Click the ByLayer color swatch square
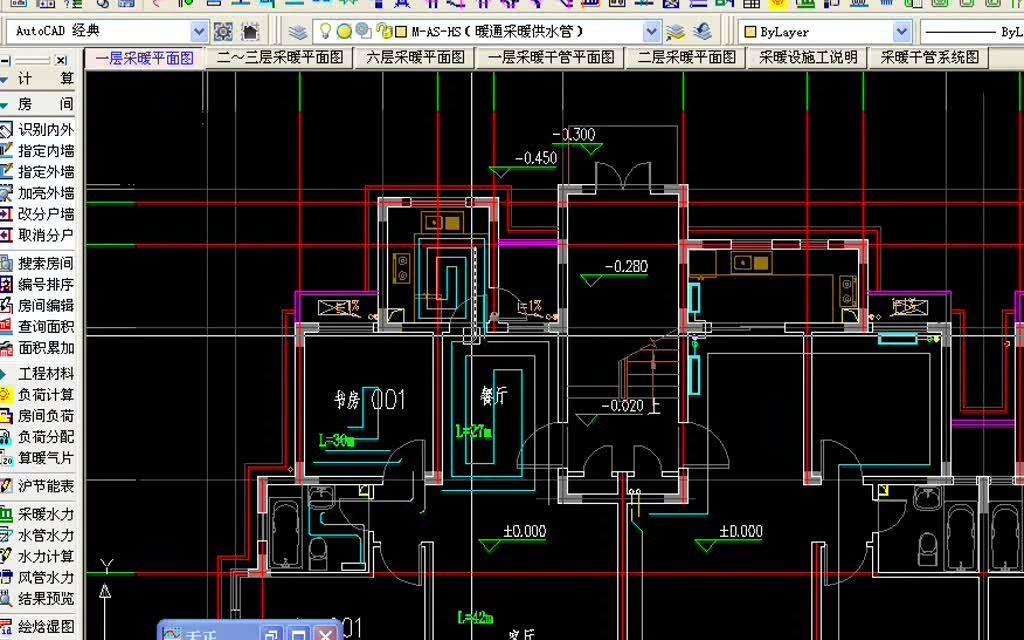1024x640 pixels. [x=750, y=31]
